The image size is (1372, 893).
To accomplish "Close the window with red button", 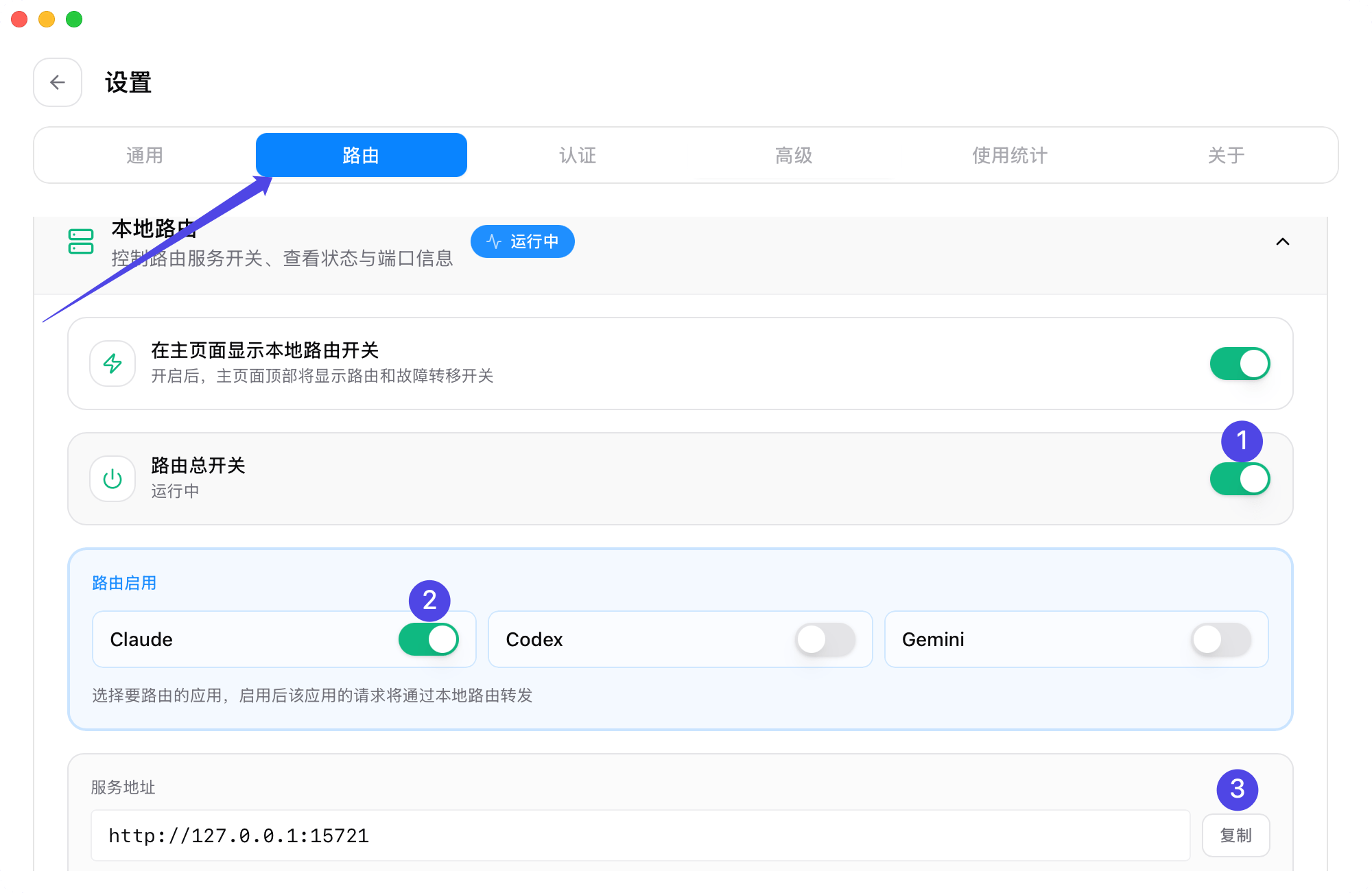I will click(x=19, y=19).
